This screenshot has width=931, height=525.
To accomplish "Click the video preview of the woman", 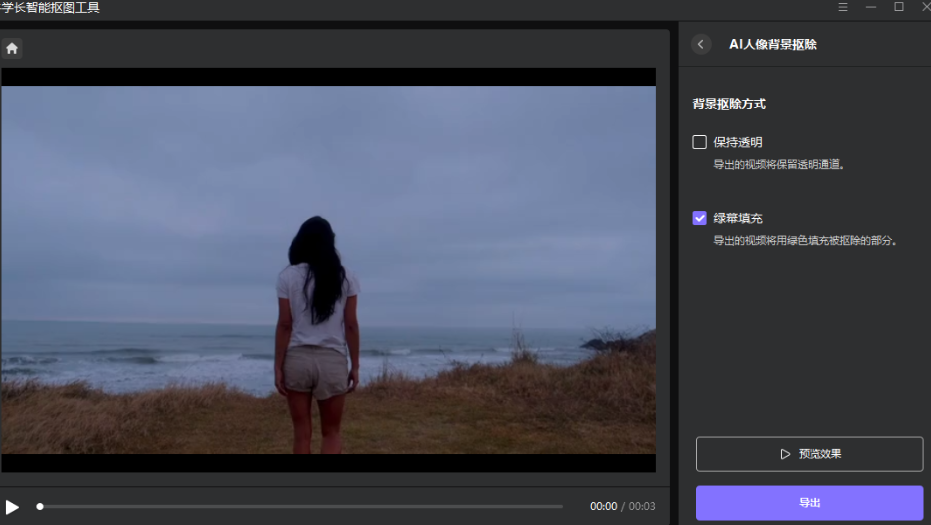I will (x=328, y=270).
